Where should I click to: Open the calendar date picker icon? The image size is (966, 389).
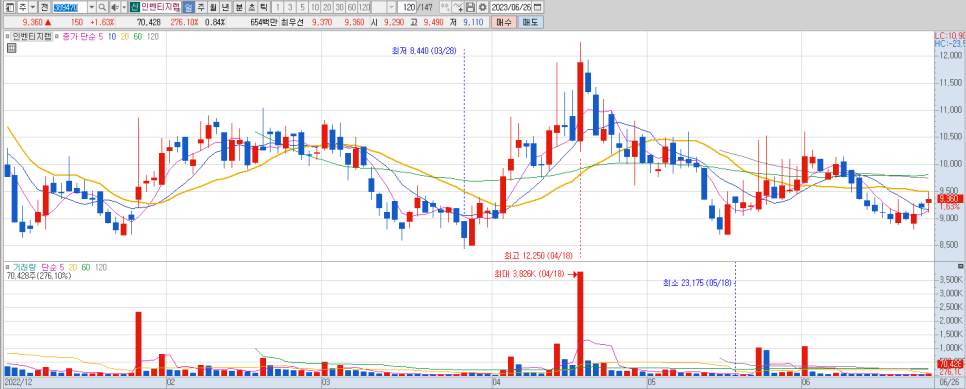537,7
